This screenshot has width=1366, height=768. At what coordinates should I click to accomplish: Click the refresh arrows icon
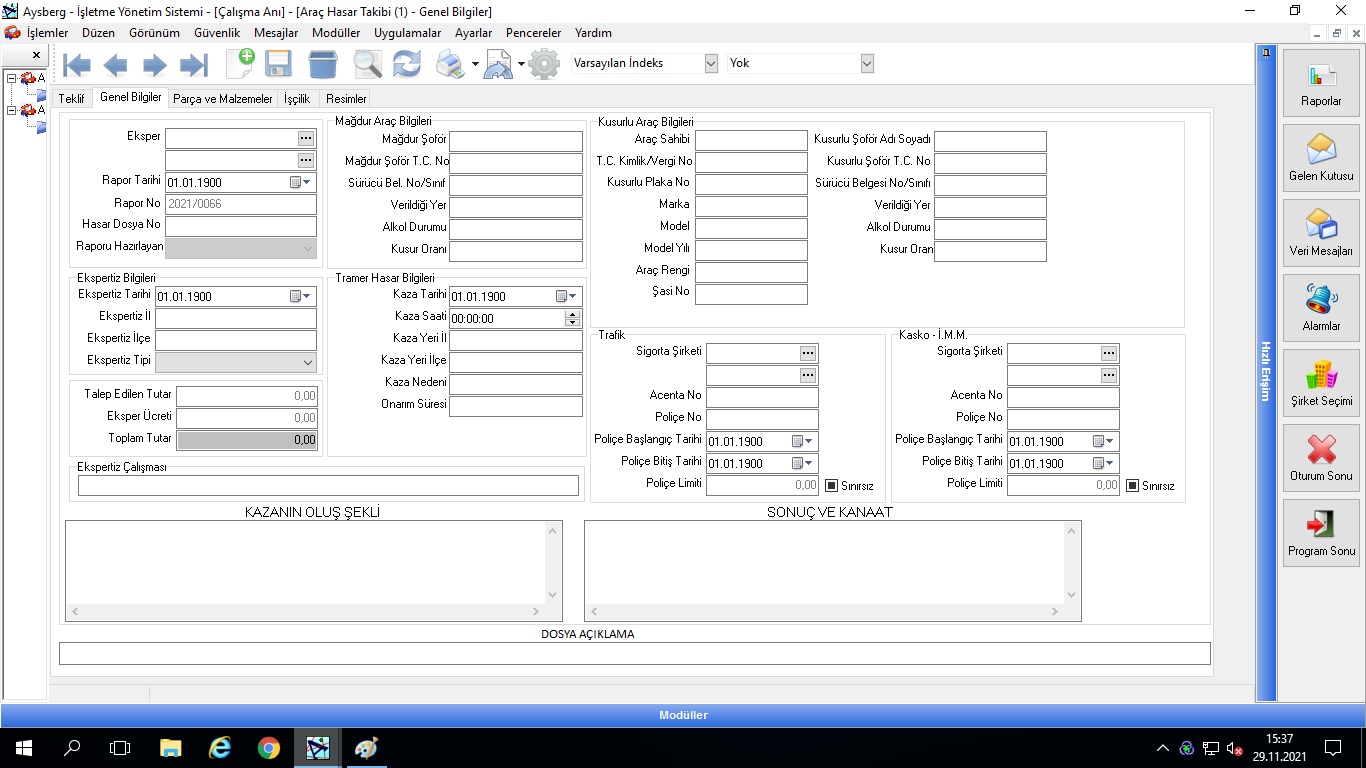[x=407, y=65]
